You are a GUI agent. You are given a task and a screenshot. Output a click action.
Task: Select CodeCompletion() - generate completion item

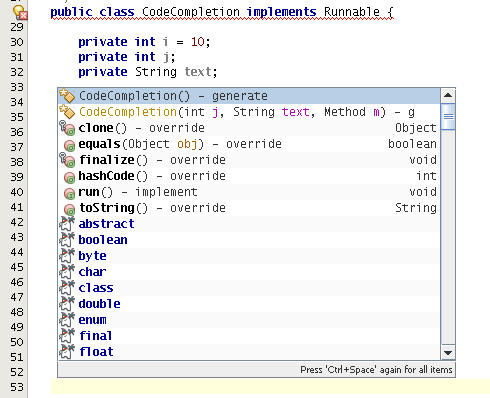click(249, 96)
